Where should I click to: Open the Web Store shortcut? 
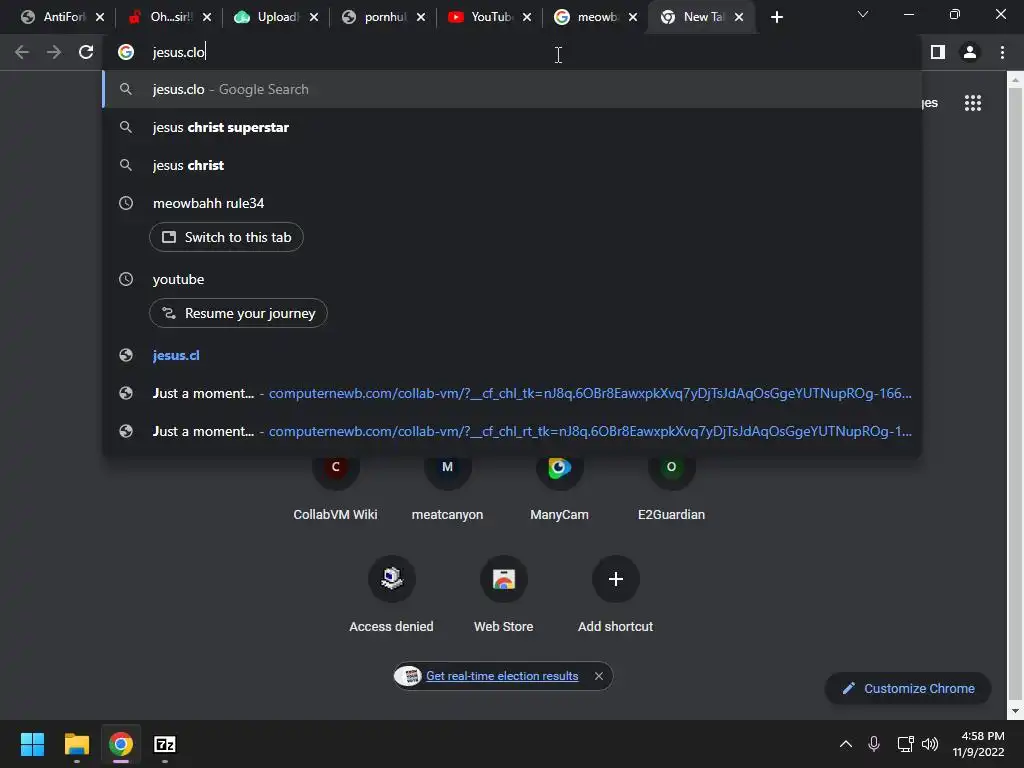504,594
